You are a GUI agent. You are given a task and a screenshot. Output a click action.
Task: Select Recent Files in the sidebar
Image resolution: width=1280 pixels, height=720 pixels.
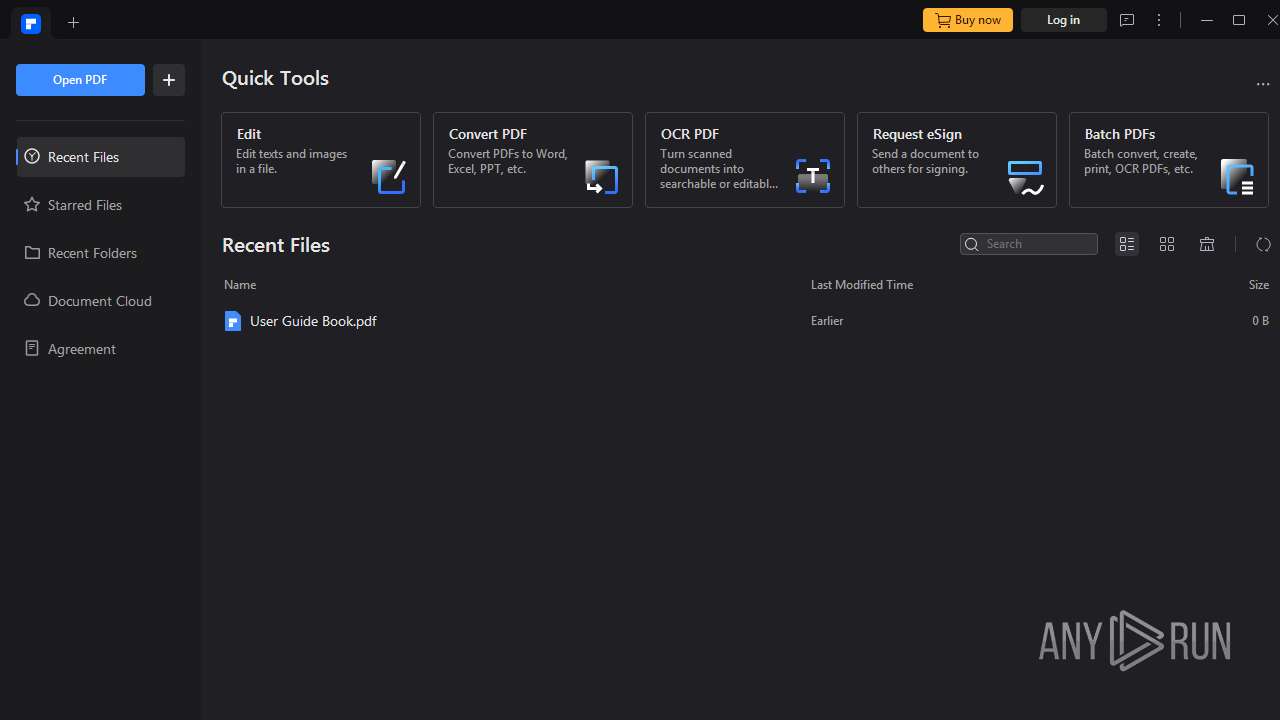click(101, 157)
